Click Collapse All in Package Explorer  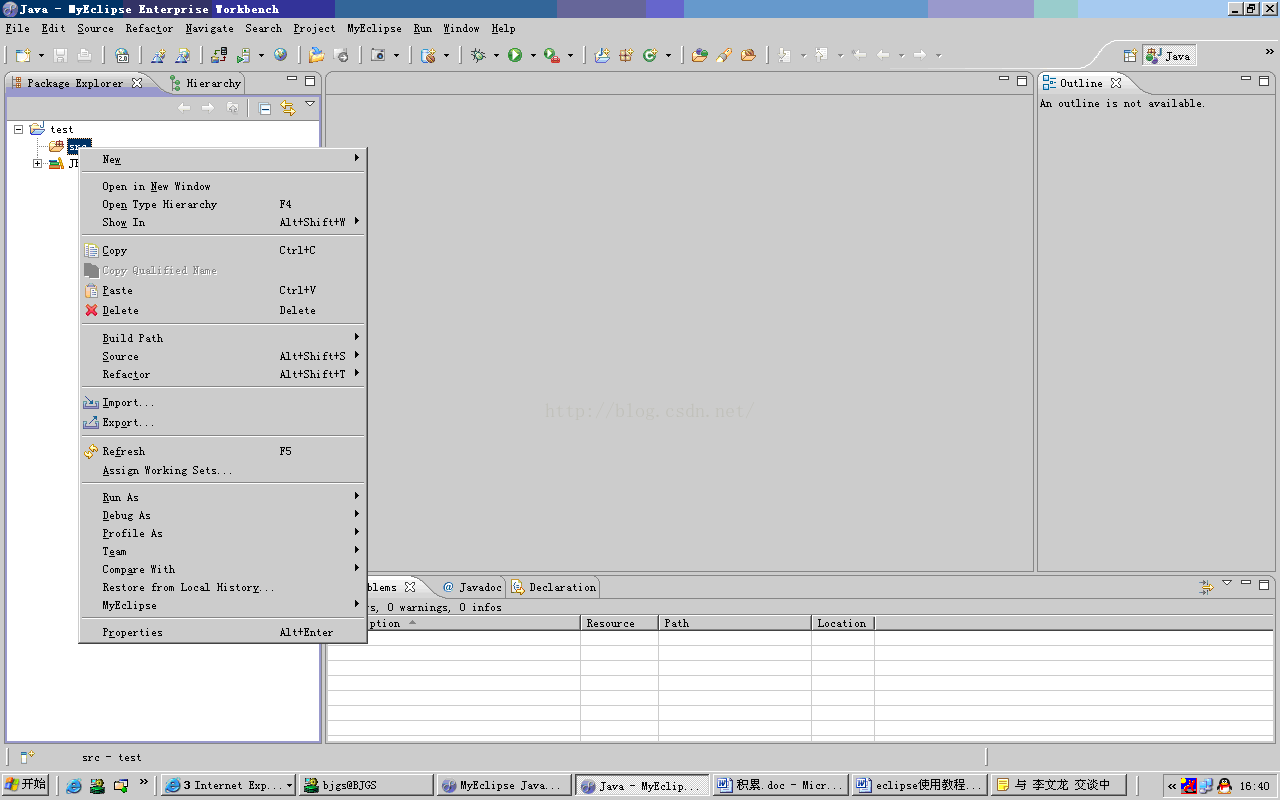pyautogui.click(x=265, y=108)
